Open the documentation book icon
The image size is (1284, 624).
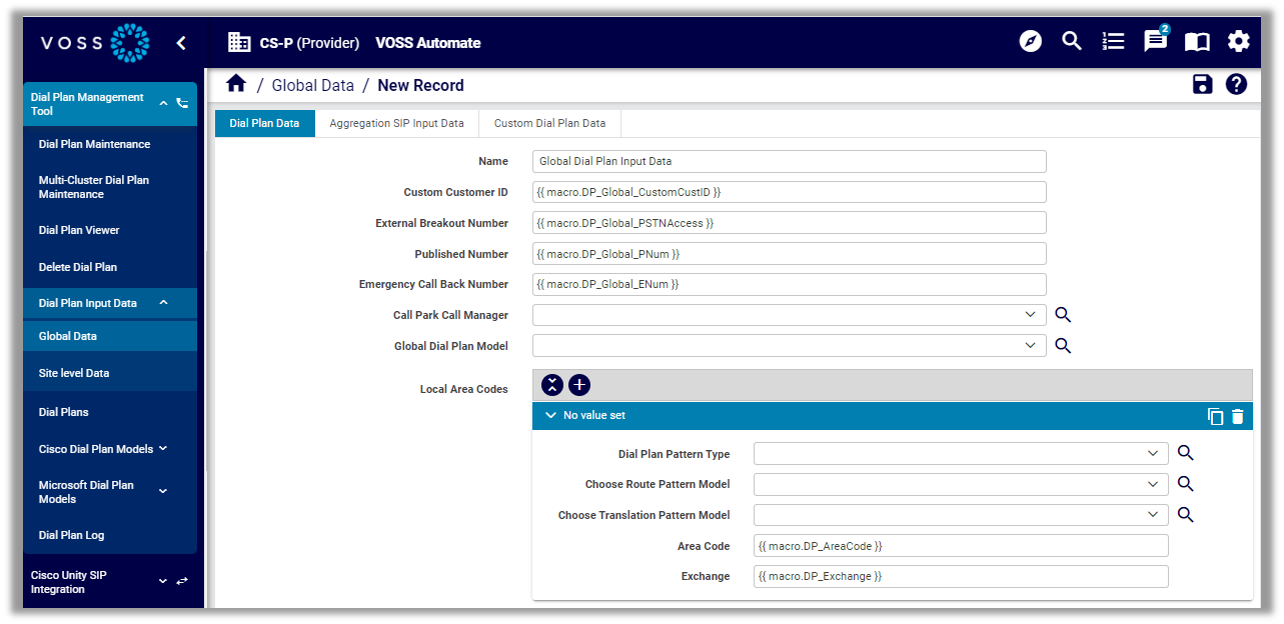point(1196,42)
